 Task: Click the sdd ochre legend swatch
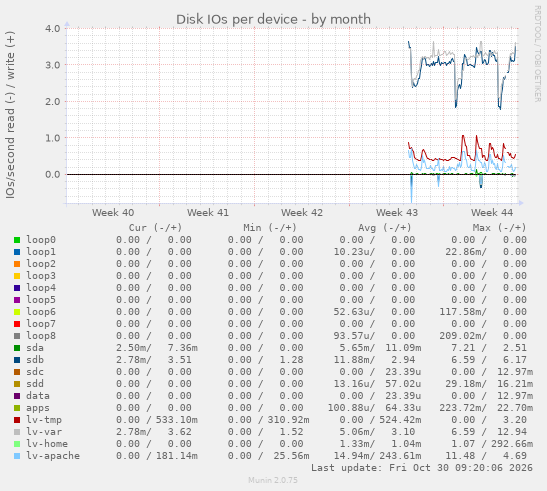click(x=17, y=384)
